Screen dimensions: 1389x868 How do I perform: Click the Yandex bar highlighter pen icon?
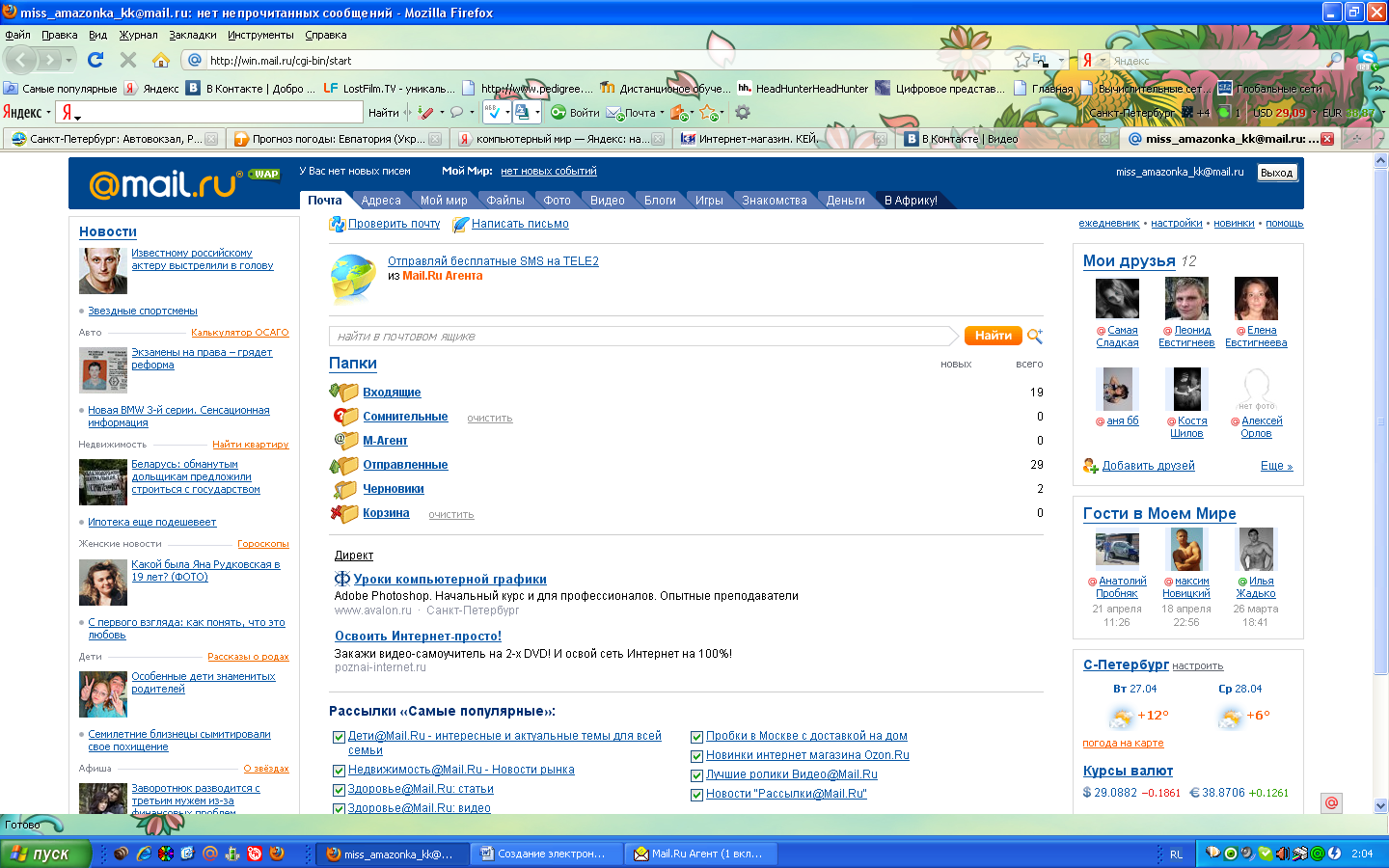[x=425, y=113]
